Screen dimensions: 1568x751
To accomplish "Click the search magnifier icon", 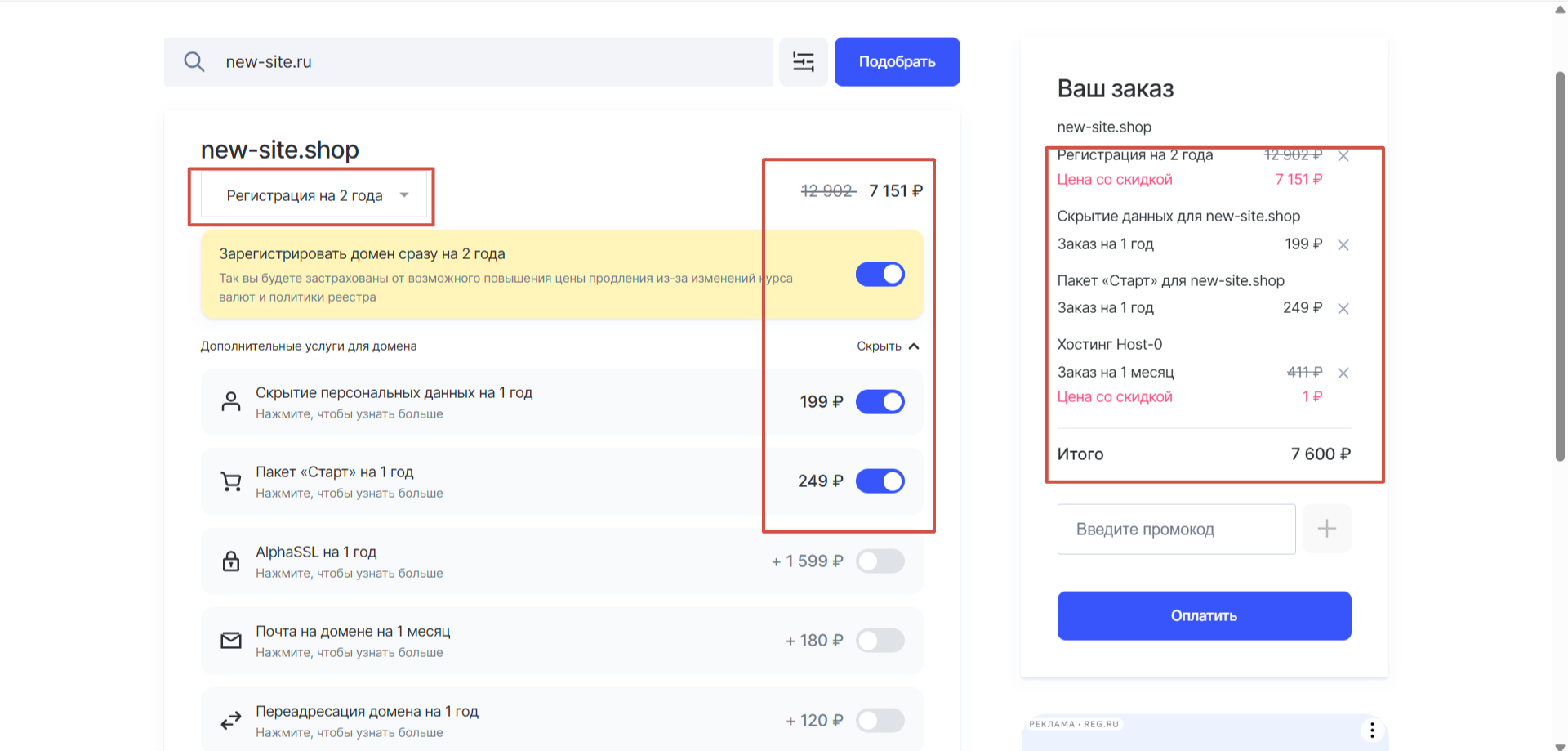I will coord(194,62).
